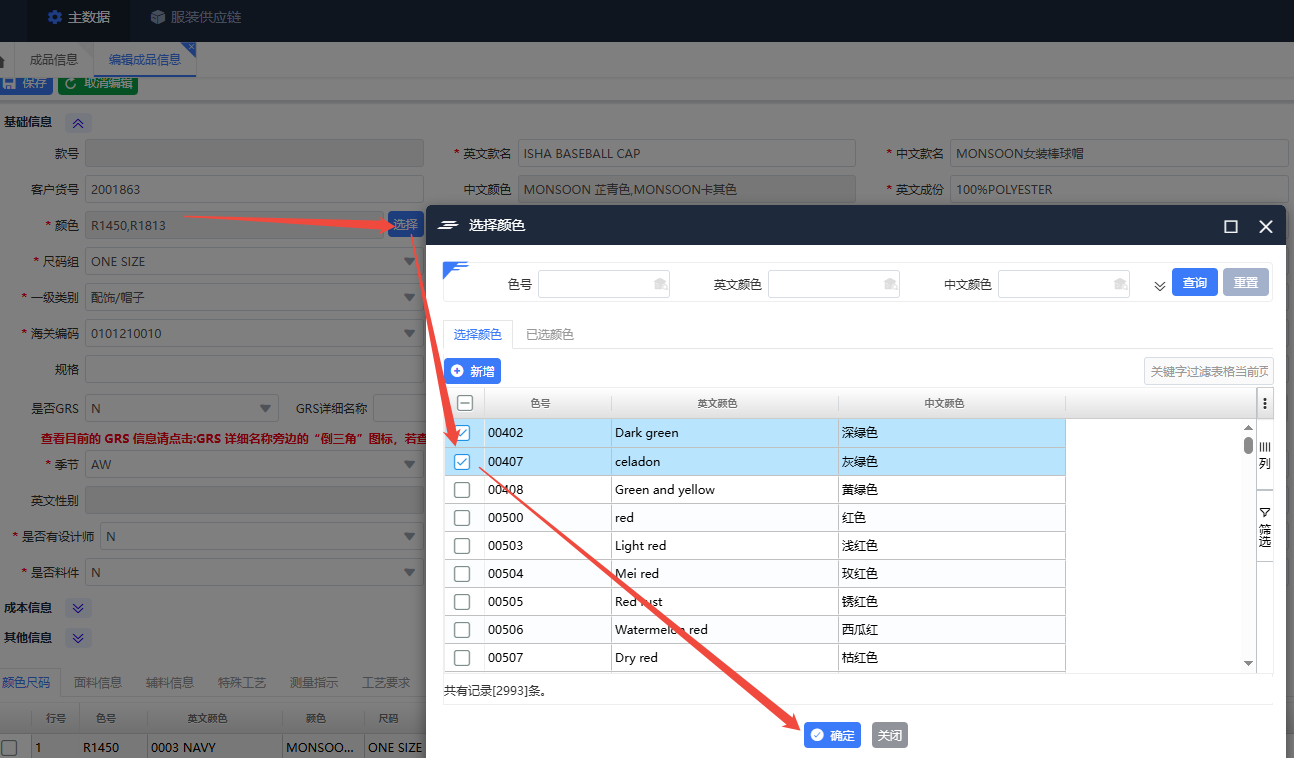The width and height of the screenshot is (1294, 758).
Task: Collapse the 基础信息 section
Action: [x=79, y=123]
